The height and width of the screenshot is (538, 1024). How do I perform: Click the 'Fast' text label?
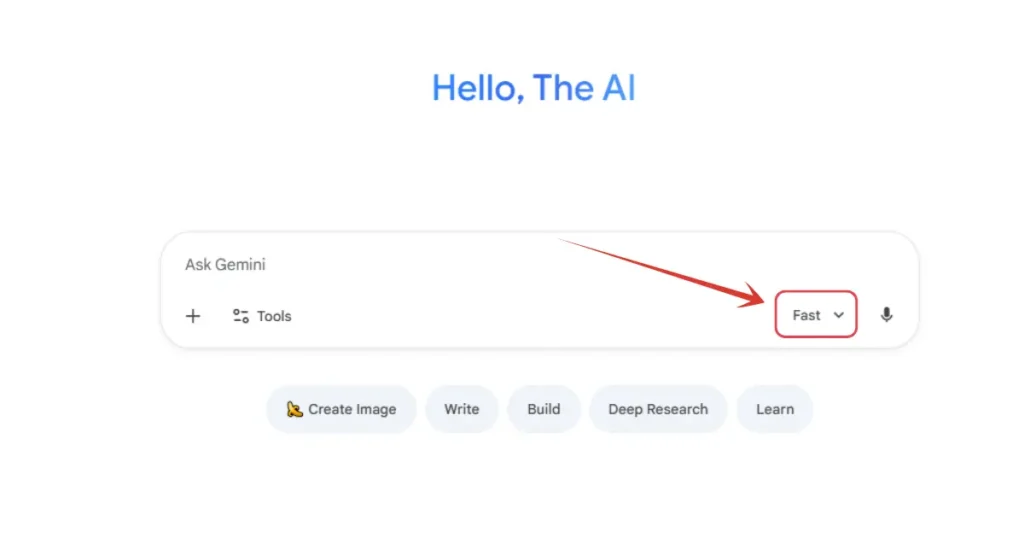click(806, 315)
